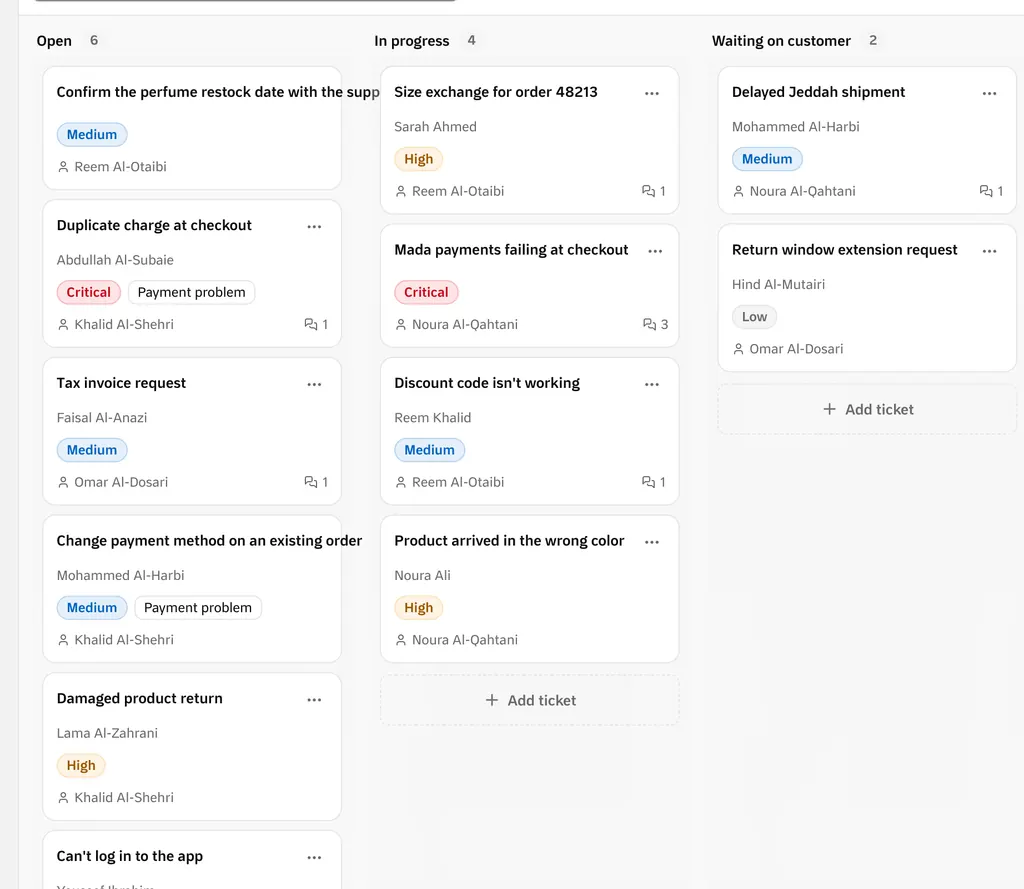Open Return window extension request ticket

[844, 250]
